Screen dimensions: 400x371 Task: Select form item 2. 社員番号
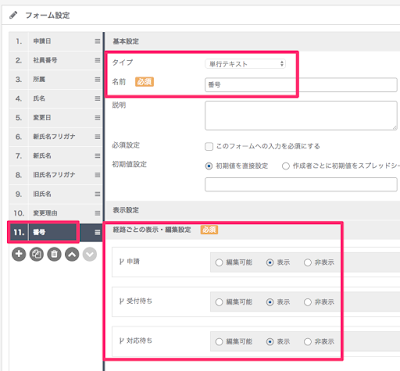[x=55, y=60]
